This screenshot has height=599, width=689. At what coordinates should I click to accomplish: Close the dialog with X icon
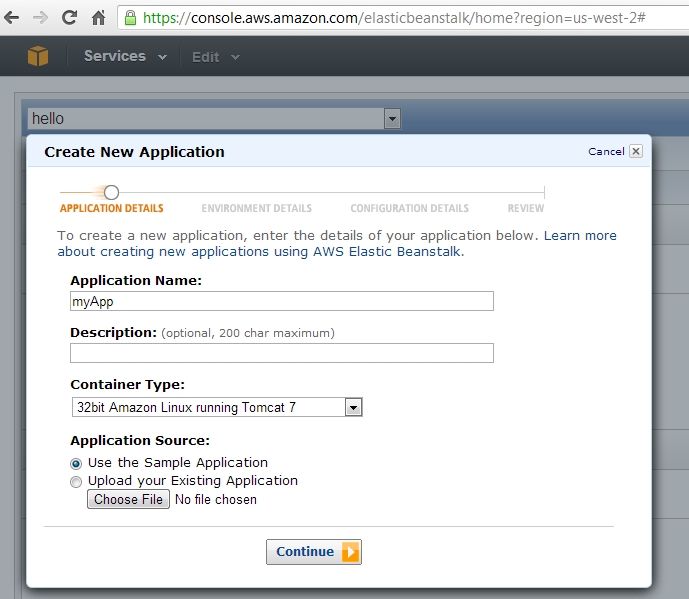point(636,151)
